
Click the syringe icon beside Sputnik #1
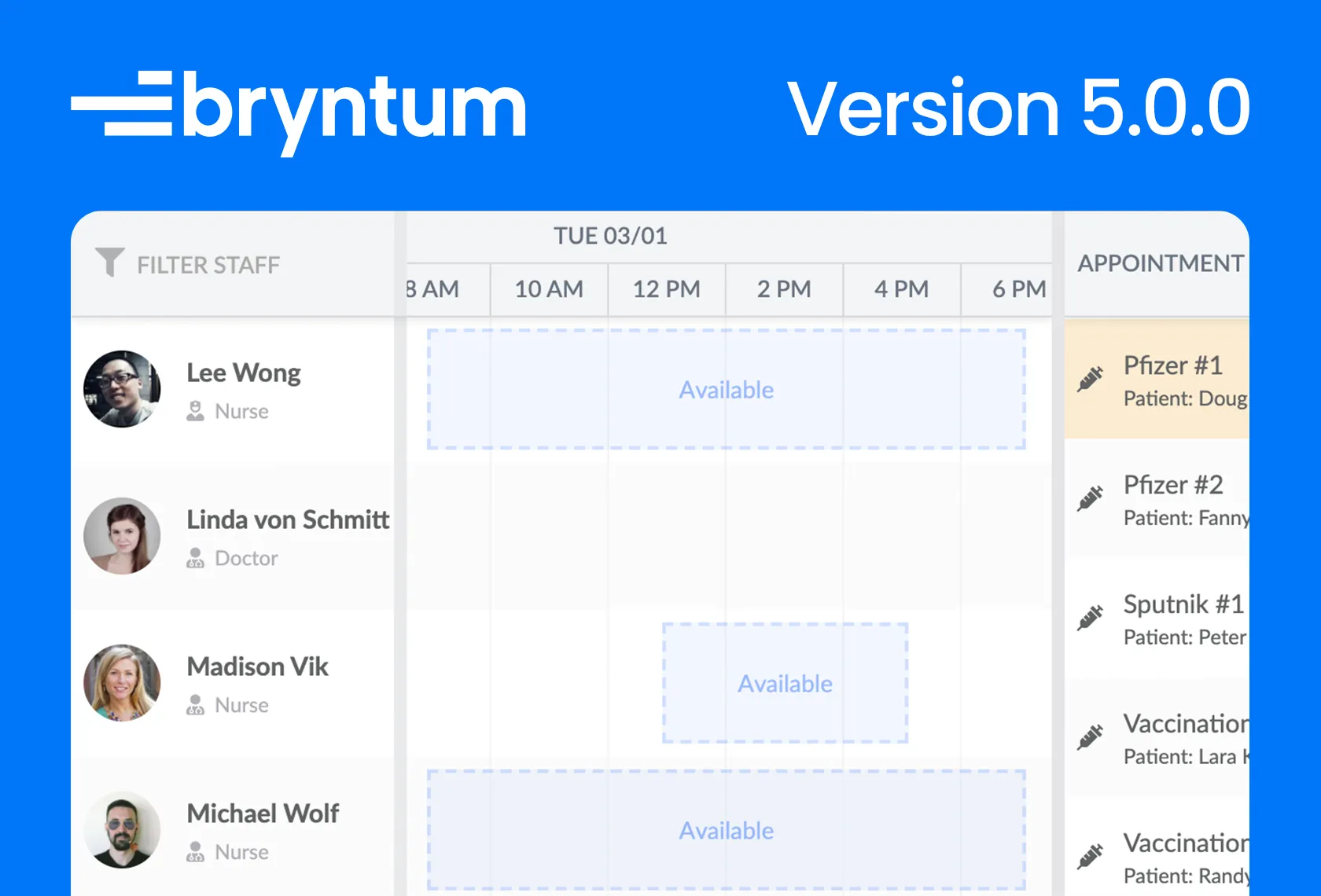[1091, 619]
